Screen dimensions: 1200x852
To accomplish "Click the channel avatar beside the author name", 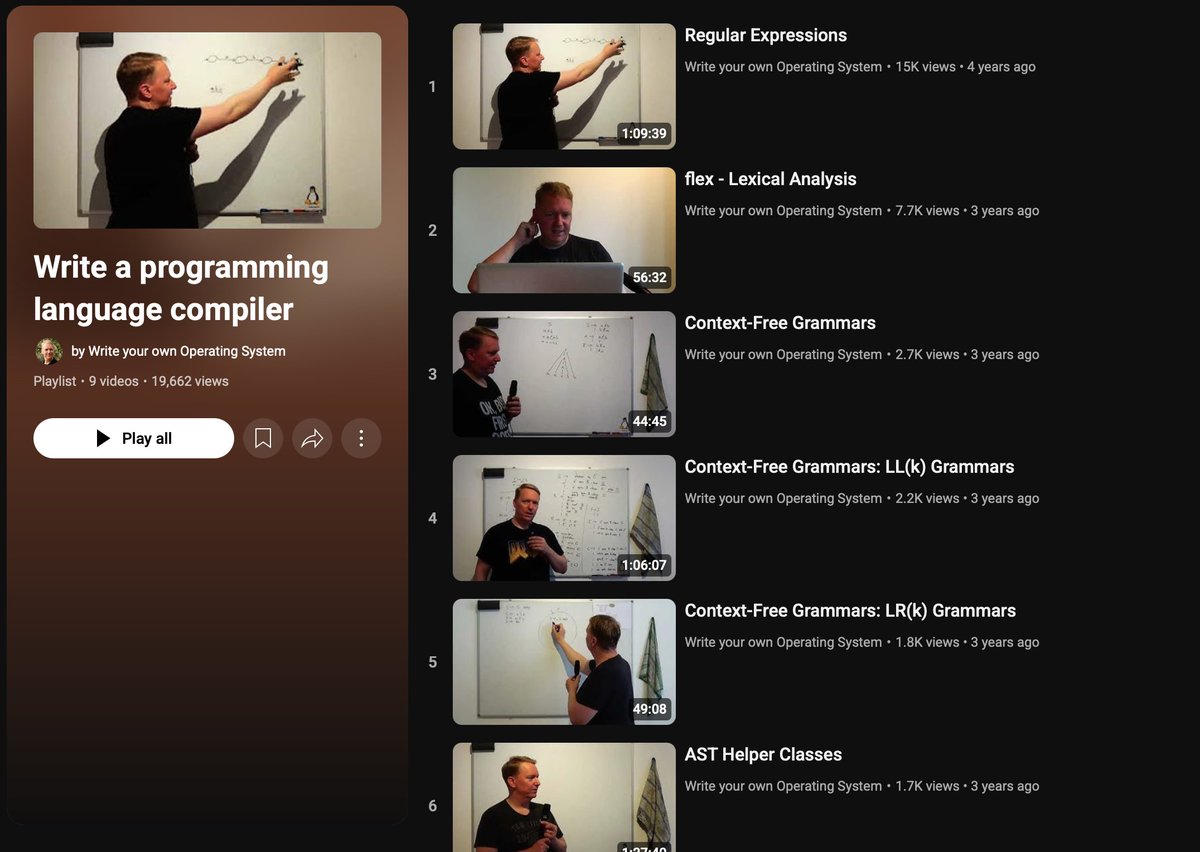I will point(48,351).
